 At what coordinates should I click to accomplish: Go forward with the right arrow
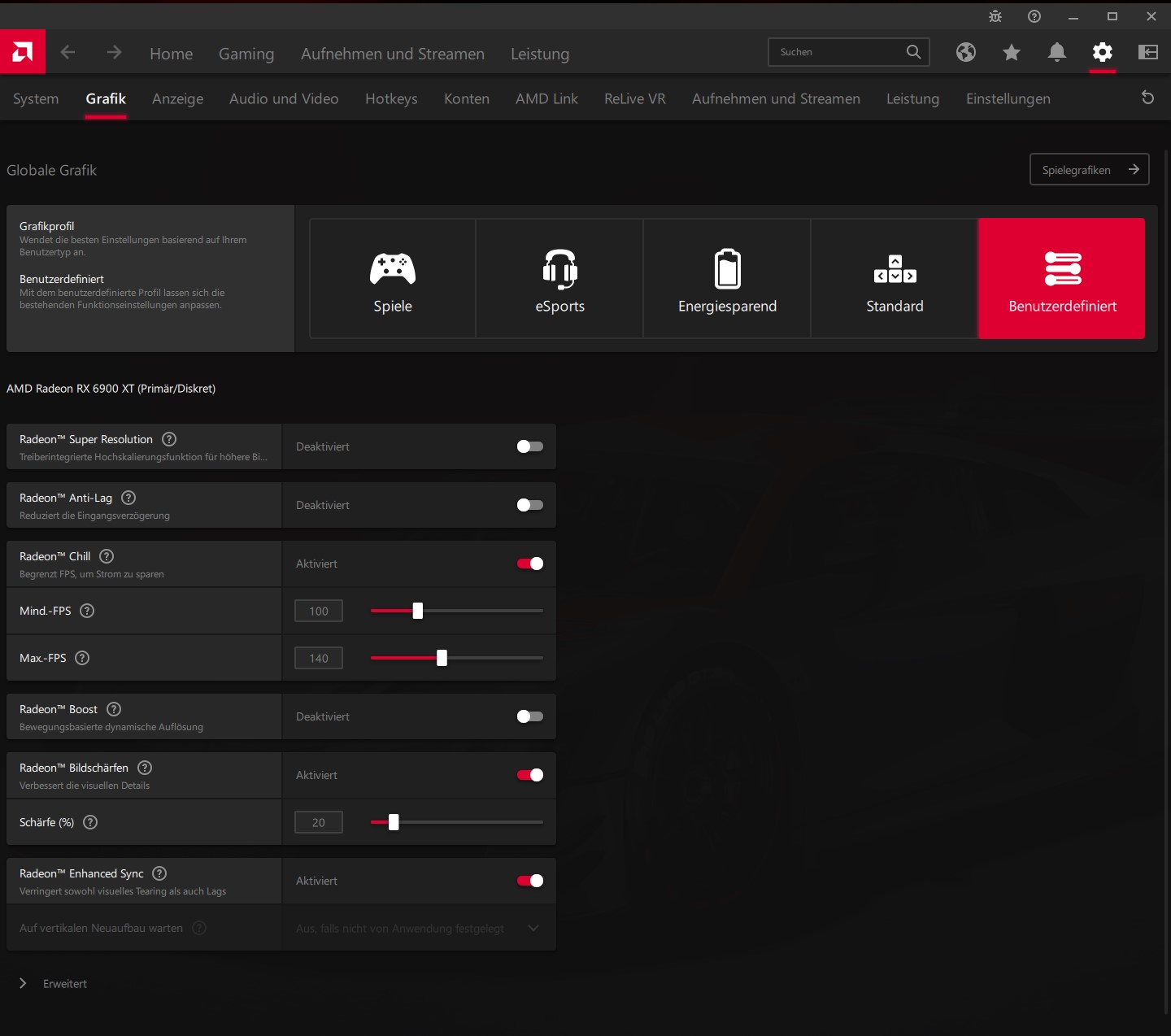[x=114, y=52]
